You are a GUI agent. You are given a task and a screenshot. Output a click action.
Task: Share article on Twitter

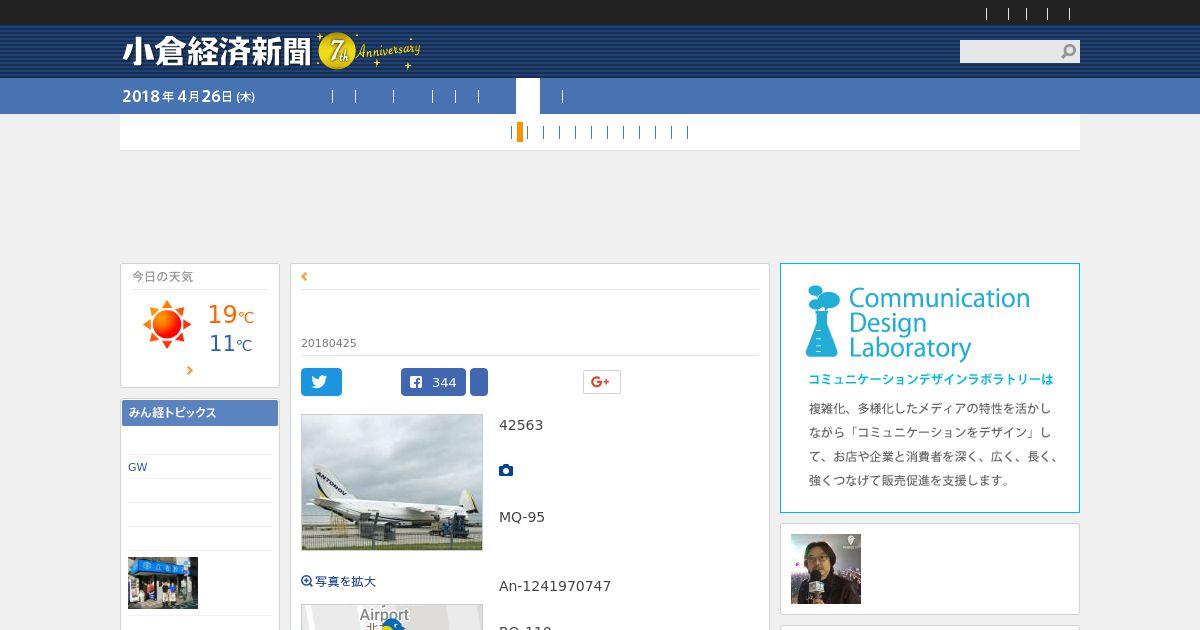point(321,382)
